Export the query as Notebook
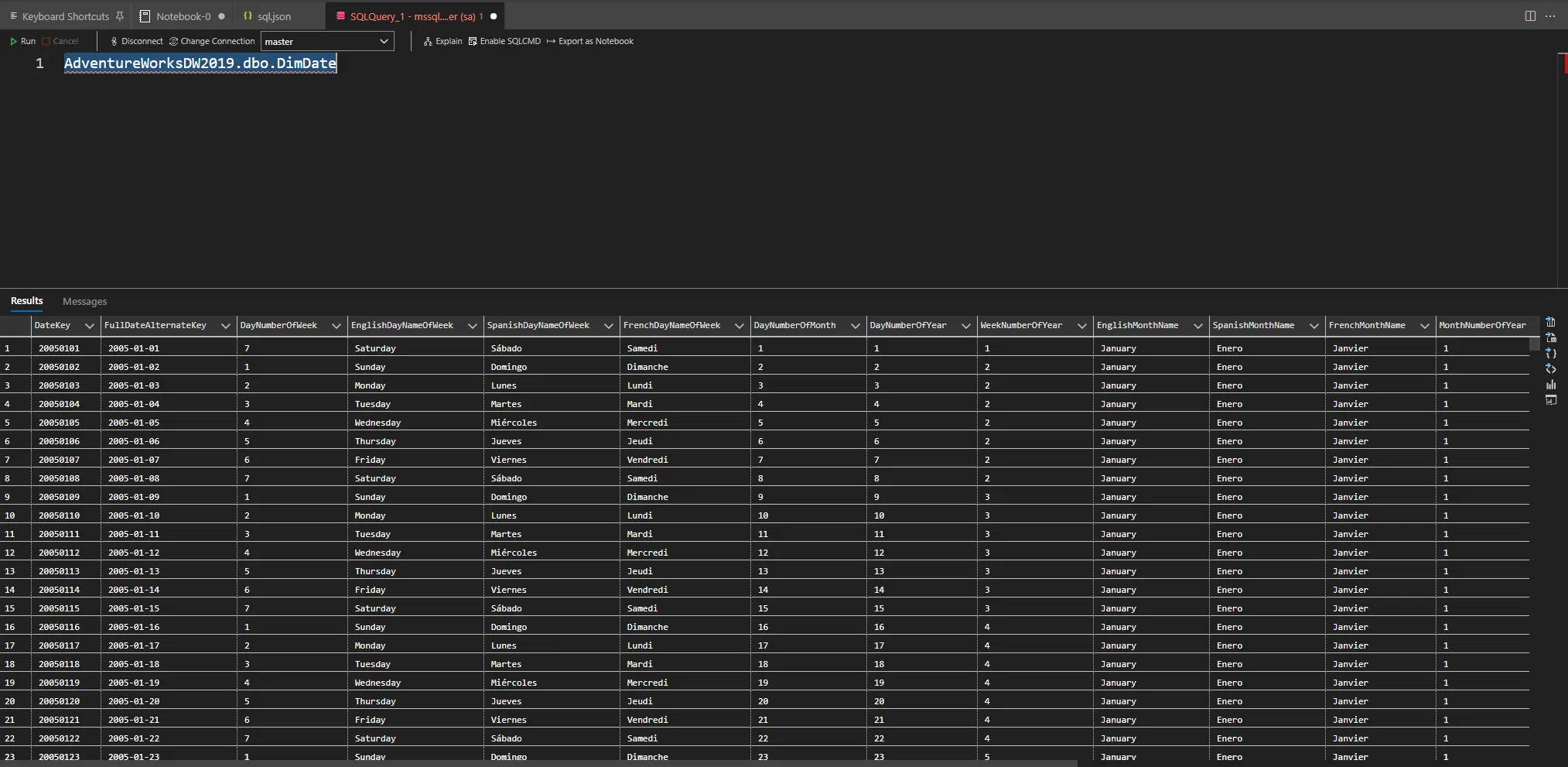The height and width of the screenshot is (767, 1568). coord(589,41)
